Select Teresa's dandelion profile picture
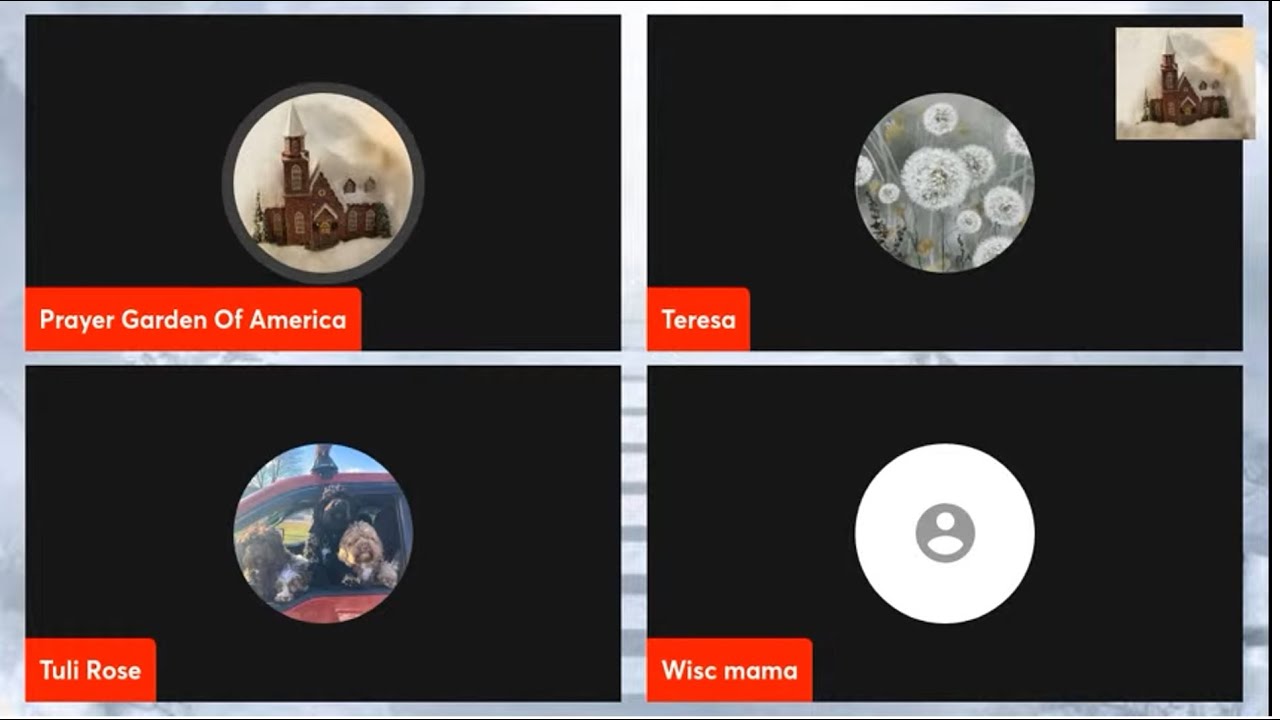 pyautogui.click(x=945, y=183)
